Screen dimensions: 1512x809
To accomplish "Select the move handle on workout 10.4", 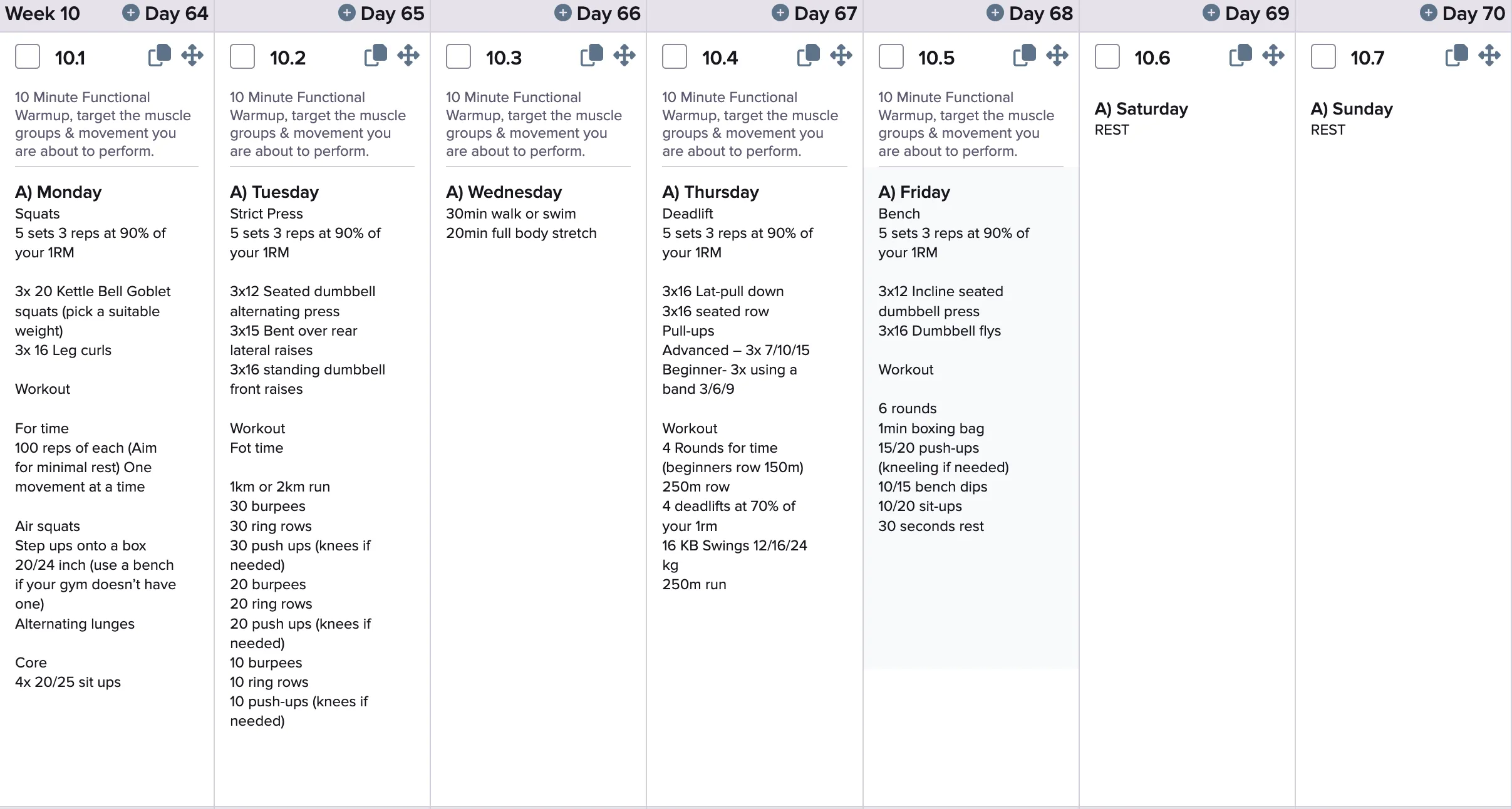I will 841,56.
